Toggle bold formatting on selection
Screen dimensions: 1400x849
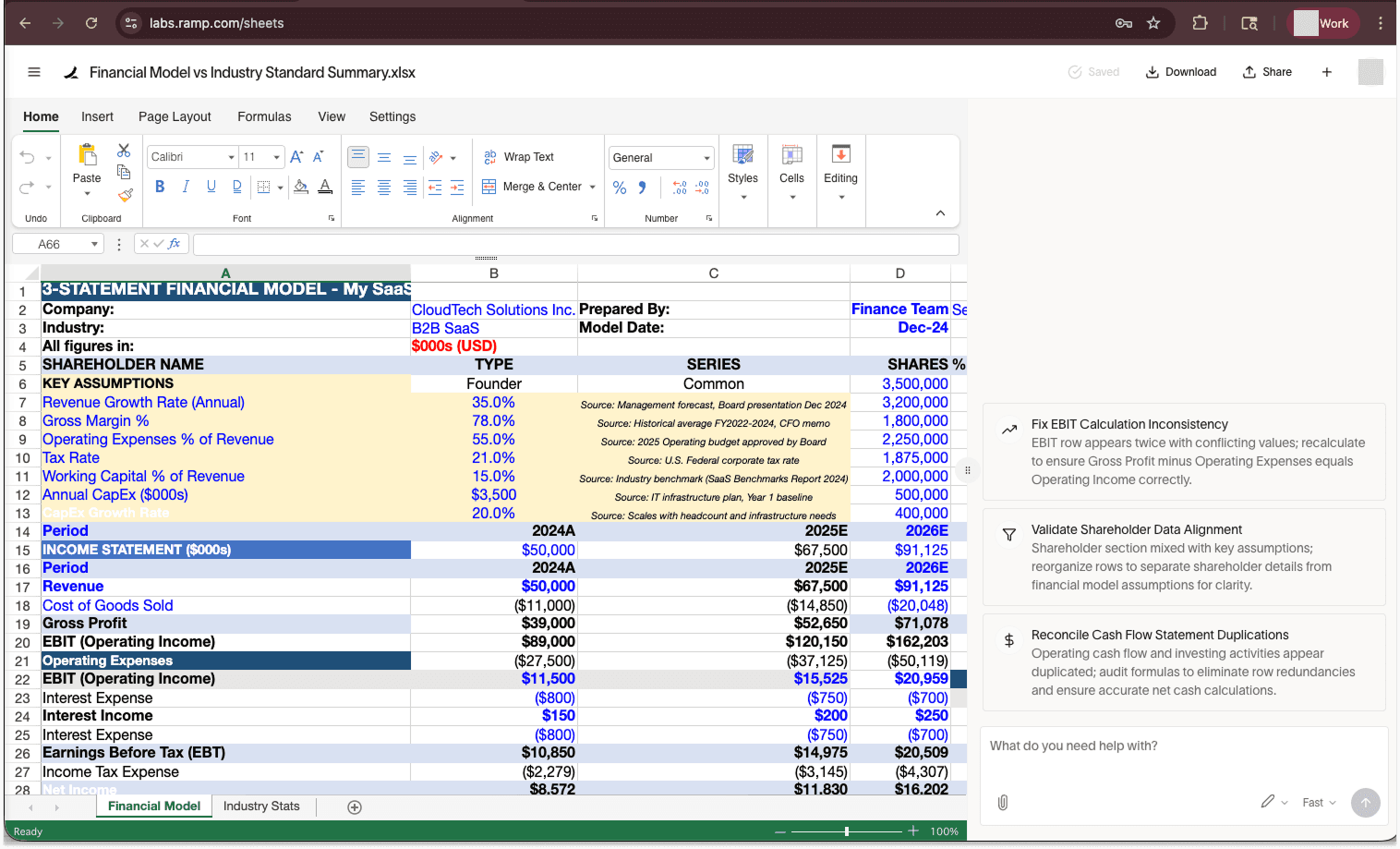tap(159, 187)
